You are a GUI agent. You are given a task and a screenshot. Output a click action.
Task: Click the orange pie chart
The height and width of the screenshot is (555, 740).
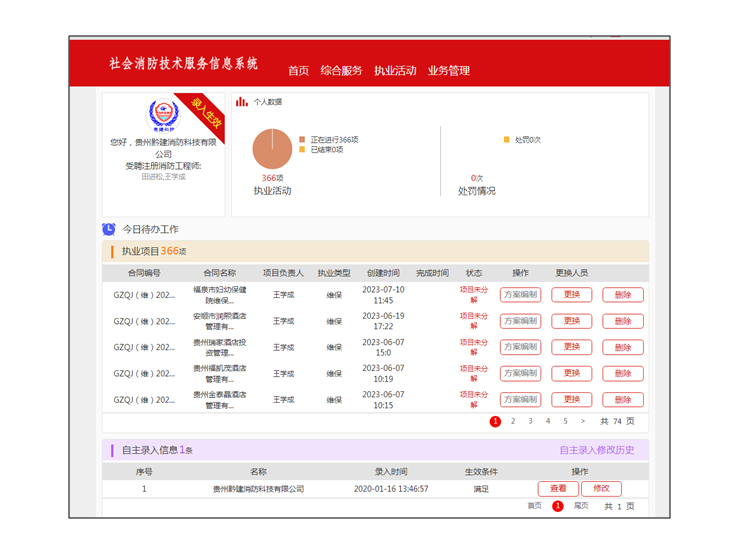[x=272, y=149]
